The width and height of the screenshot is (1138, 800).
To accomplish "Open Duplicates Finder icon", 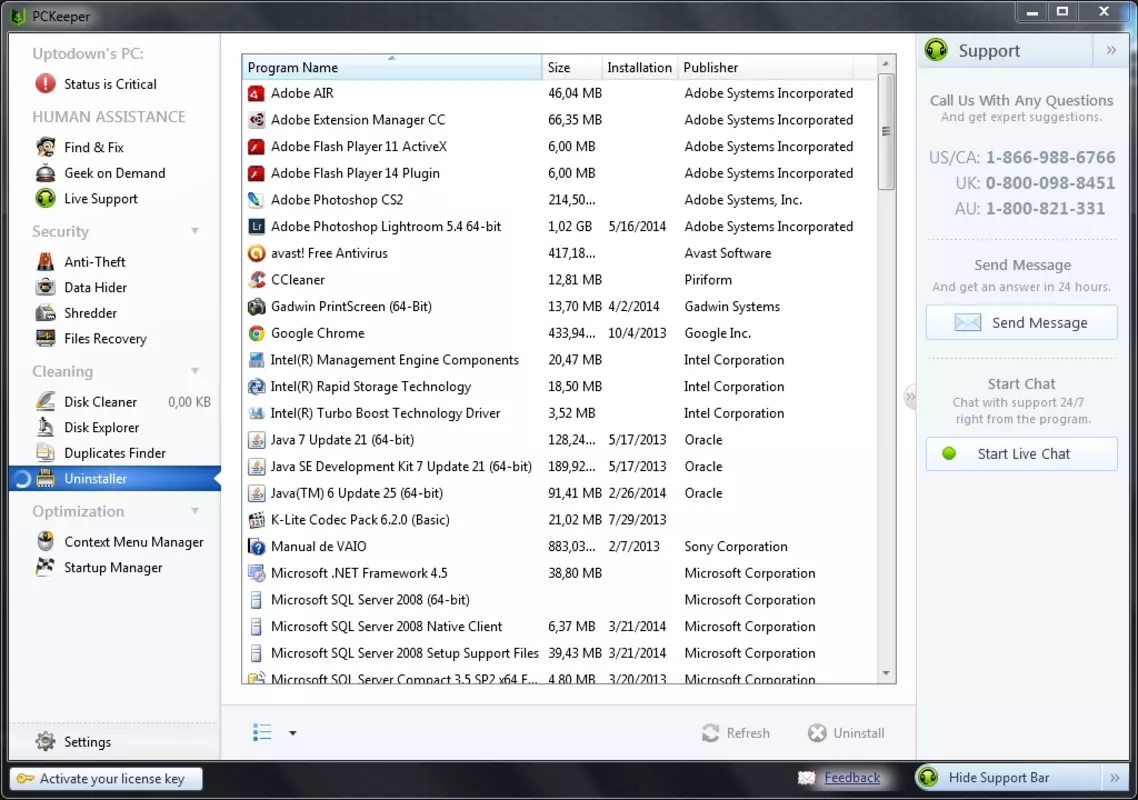I will (46, 453).
